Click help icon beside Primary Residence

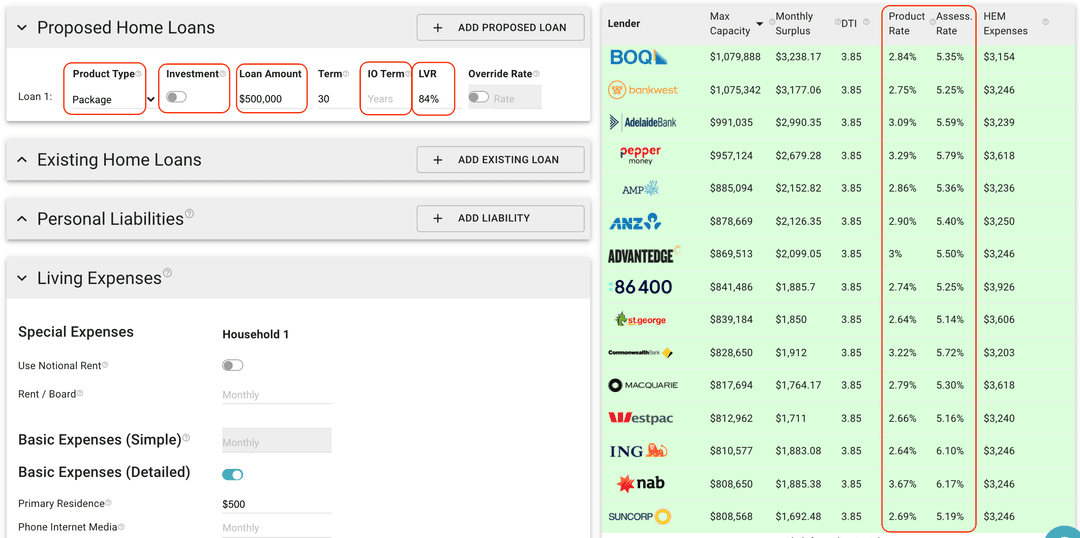tap(108, 504)
